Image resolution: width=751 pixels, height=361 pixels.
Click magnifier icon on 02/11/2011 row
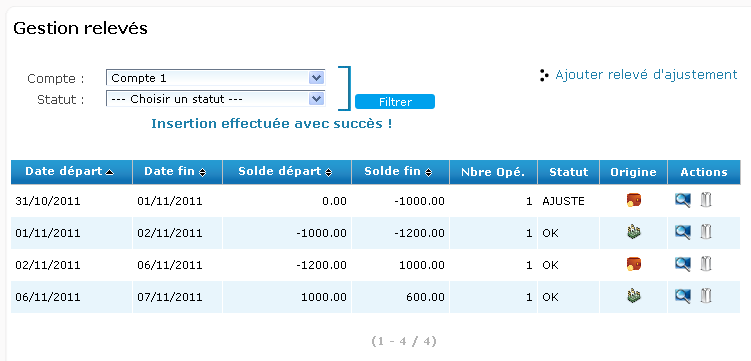683,264
